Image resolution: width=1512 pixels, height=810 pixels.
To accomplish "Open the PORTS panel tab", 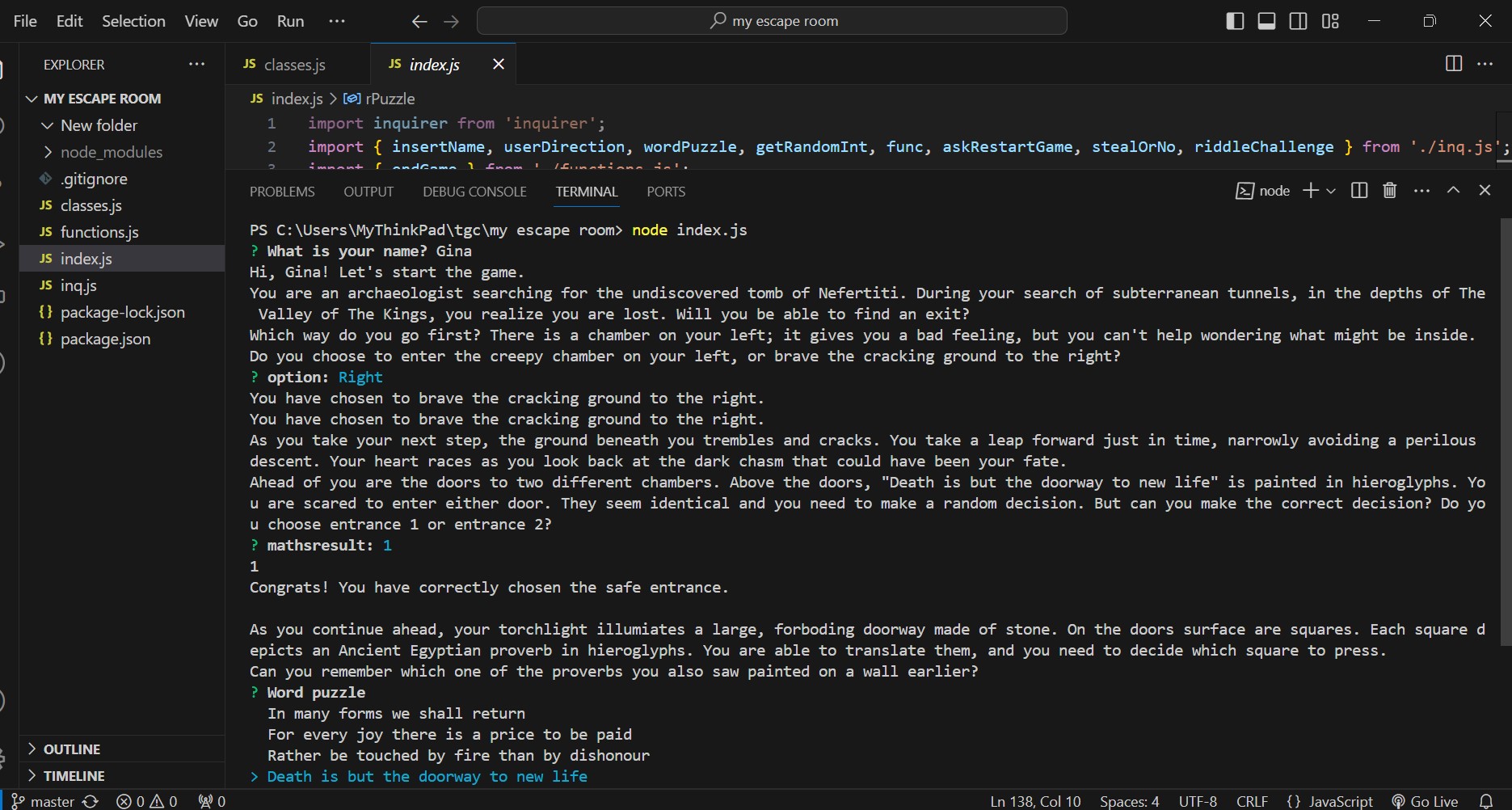I will pyautogui.click(x=666, y=192).
